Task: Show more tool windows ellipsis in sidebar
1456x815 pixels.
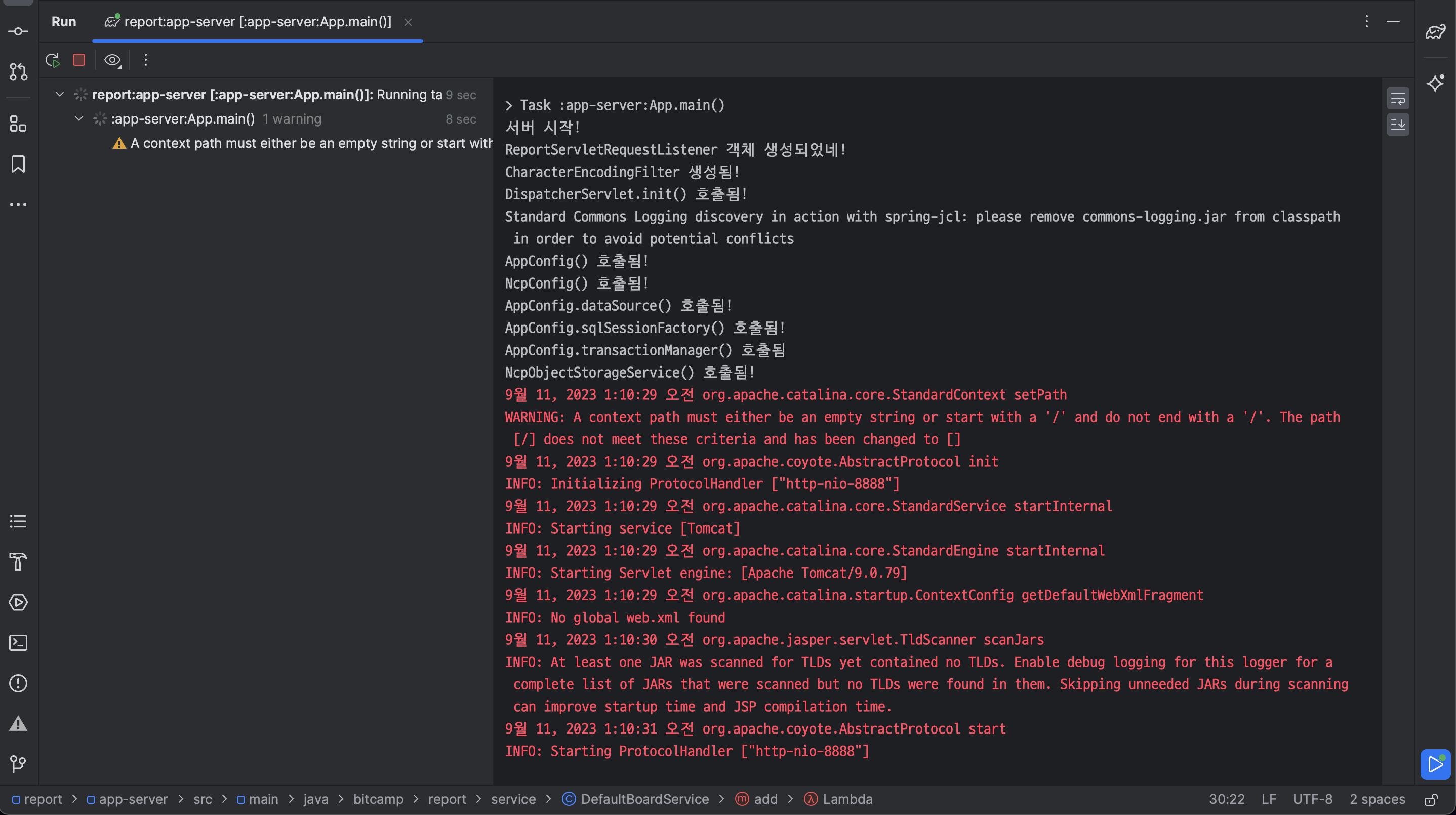Action: [x=18, y=205]
